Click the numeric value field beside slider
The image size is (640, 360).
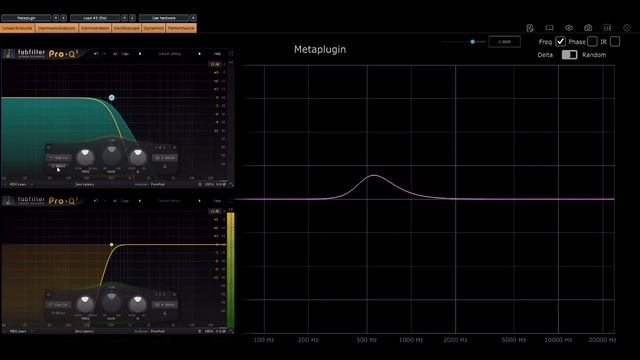504,42
